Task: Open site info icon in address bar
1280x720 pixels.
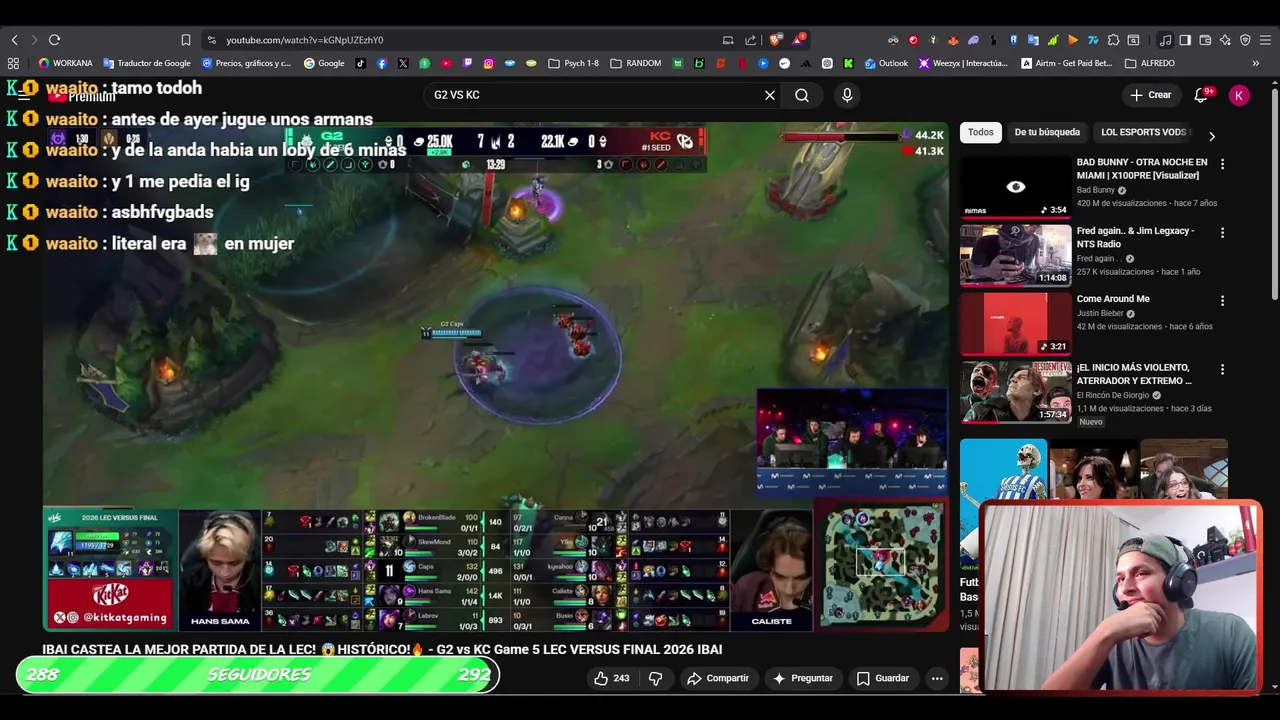Action: (x=211, y=40)
